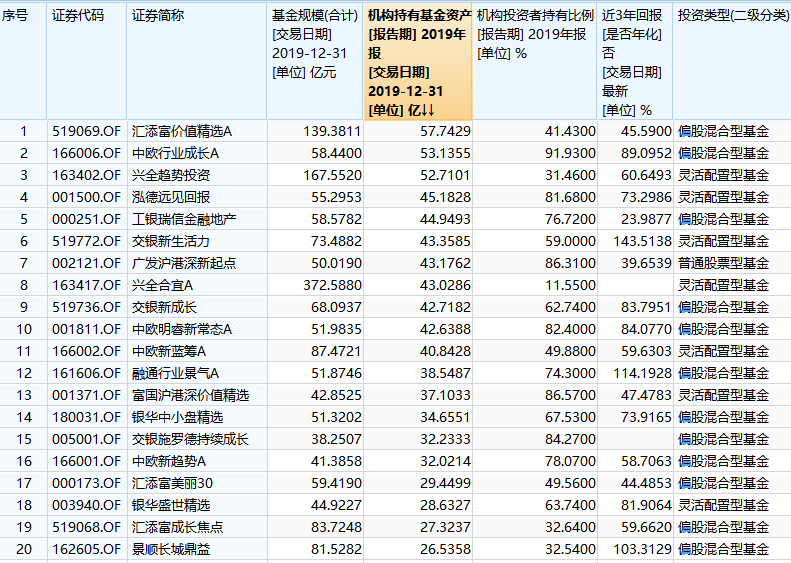Select fund name 工银瑞信金融地产
791x563 pixels.
[184, 219]
